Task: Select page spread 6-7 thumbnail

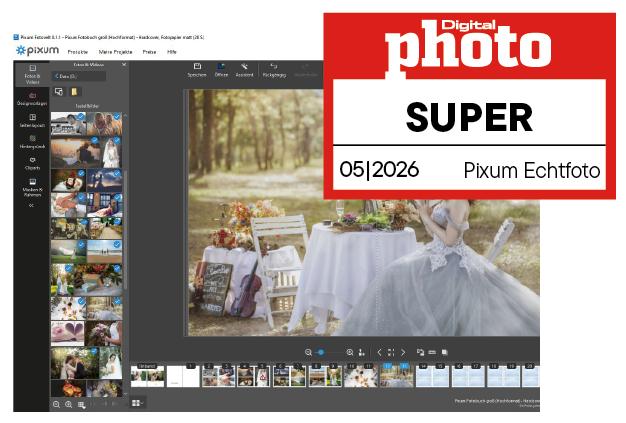Action: (x=289, y=376)
